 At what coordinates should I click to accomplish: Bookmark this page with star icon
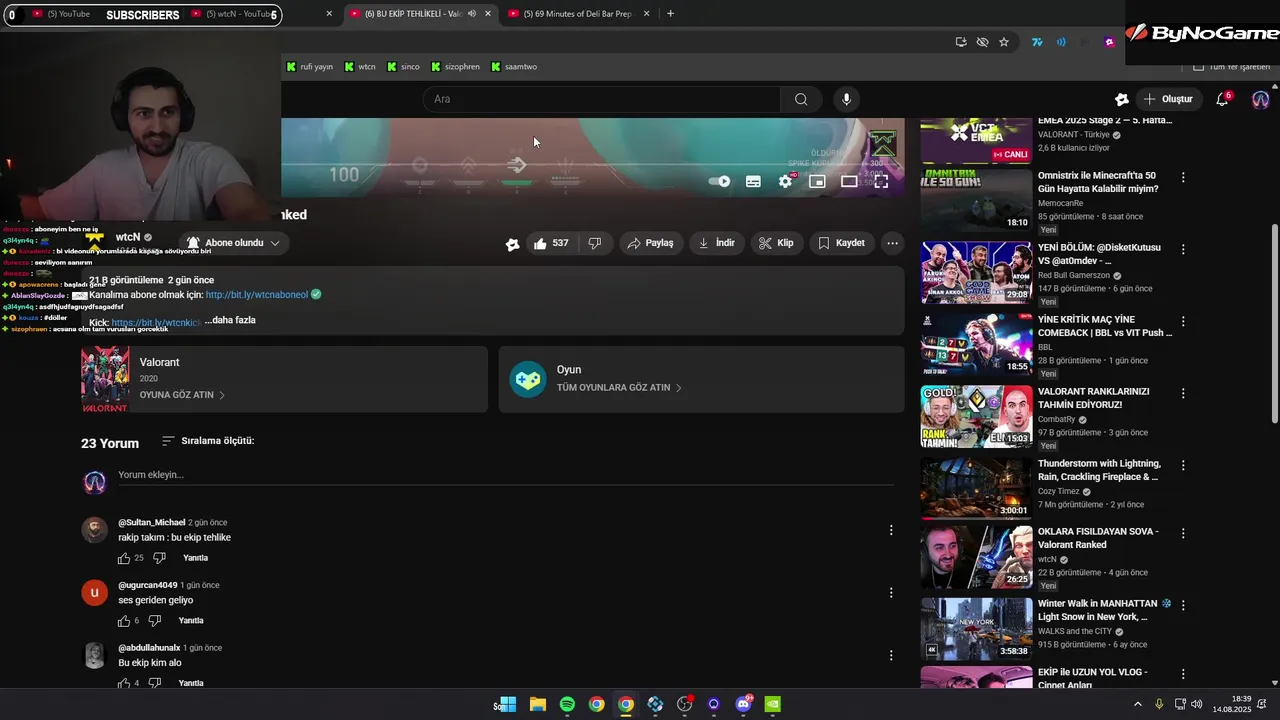[x=1004, y=42]
